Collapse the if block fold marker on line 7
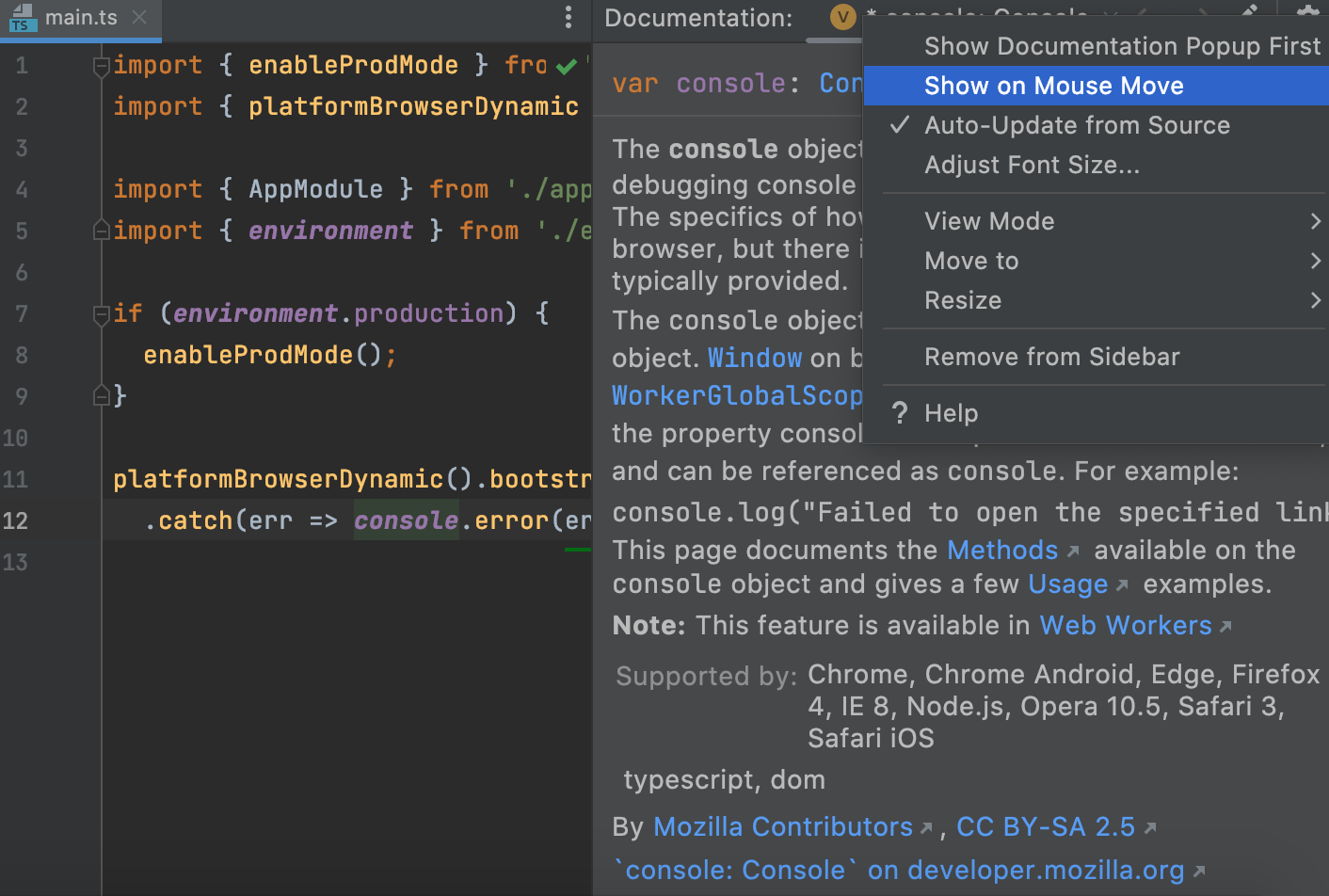Screen dimensions: 1329x896 pos(102,314)
